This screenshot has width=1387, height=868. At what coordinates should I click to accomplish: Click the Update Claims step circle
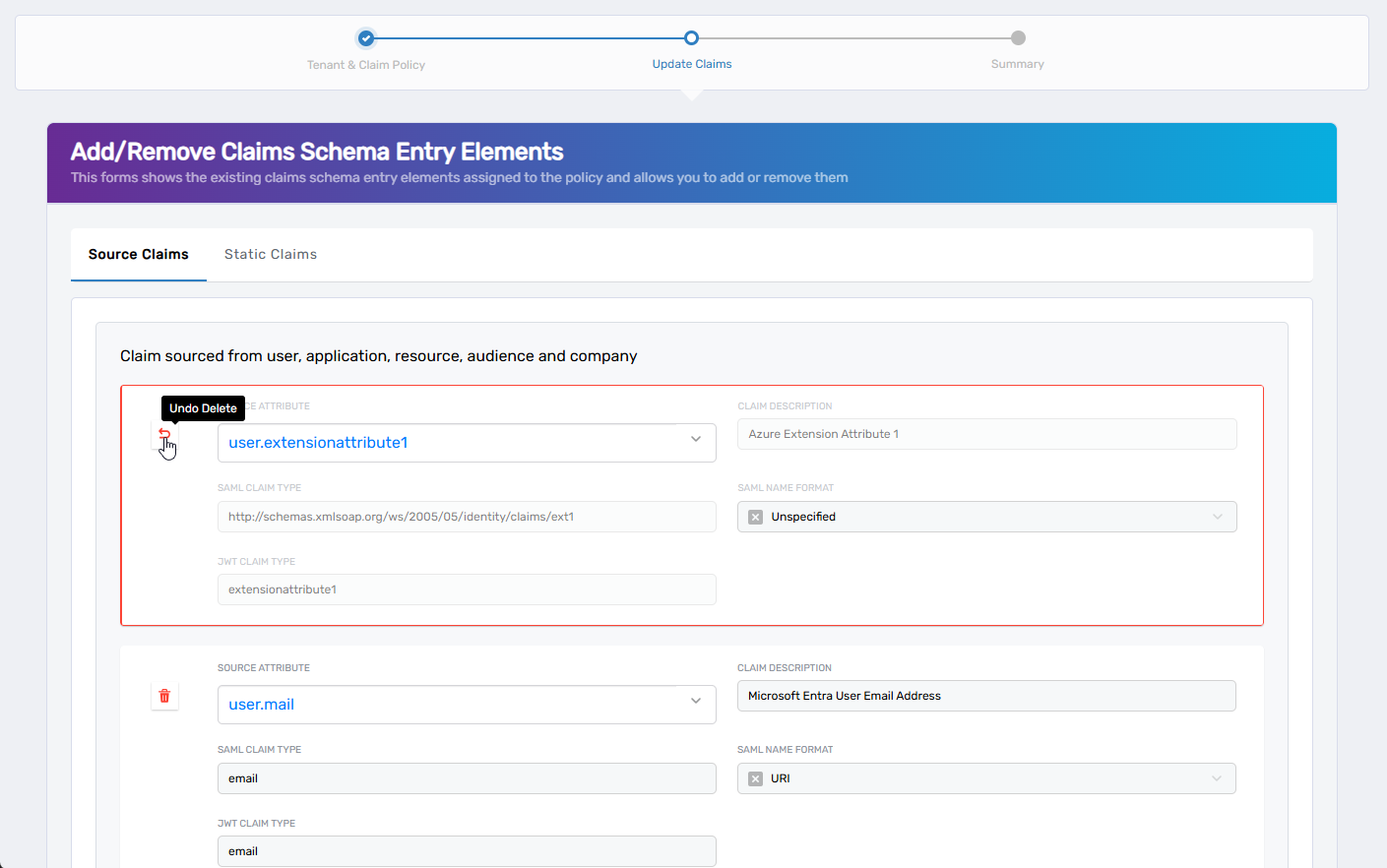coord(691,38)
